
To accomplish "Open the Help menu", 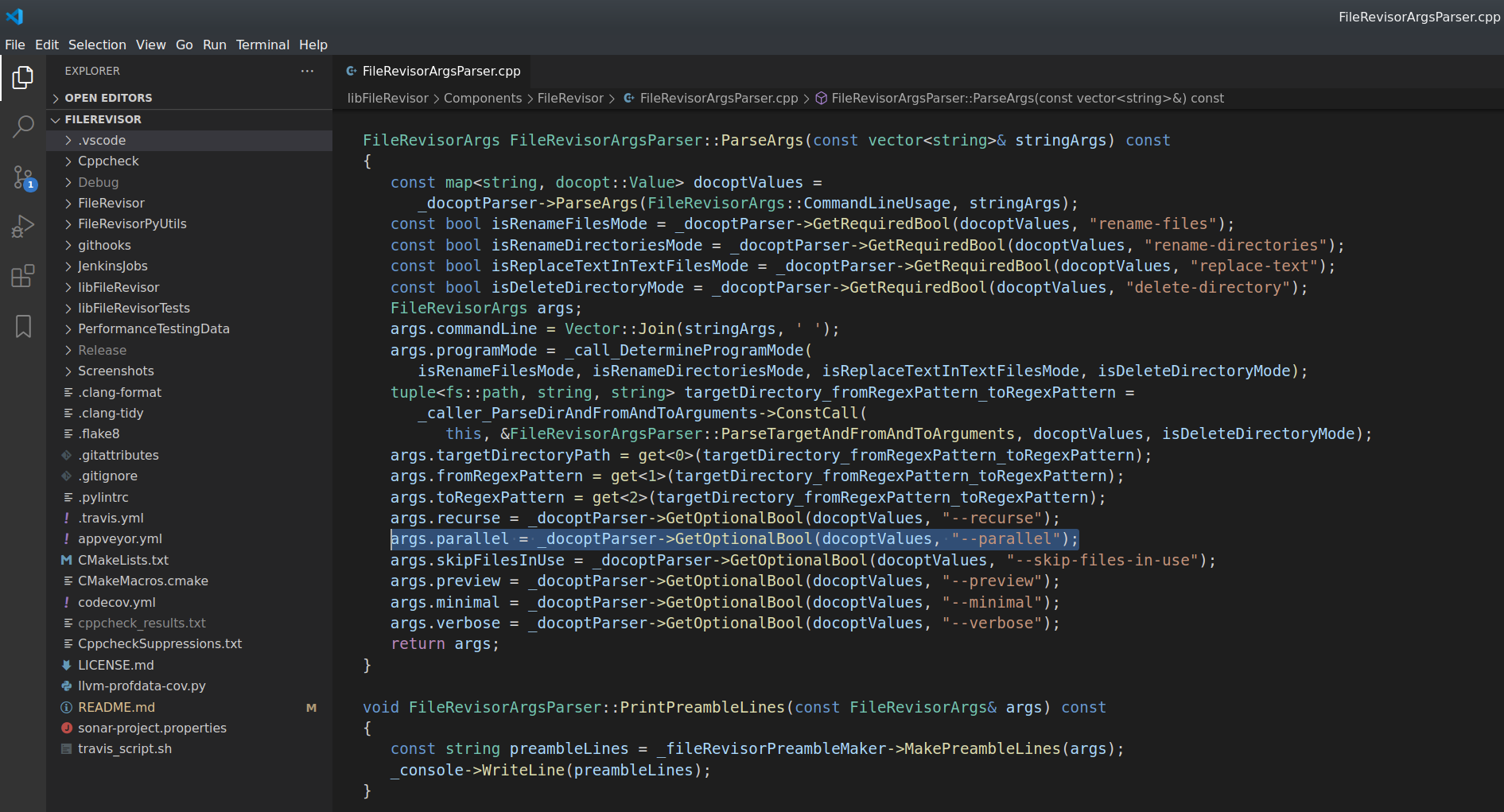I will tap(313, 45).
